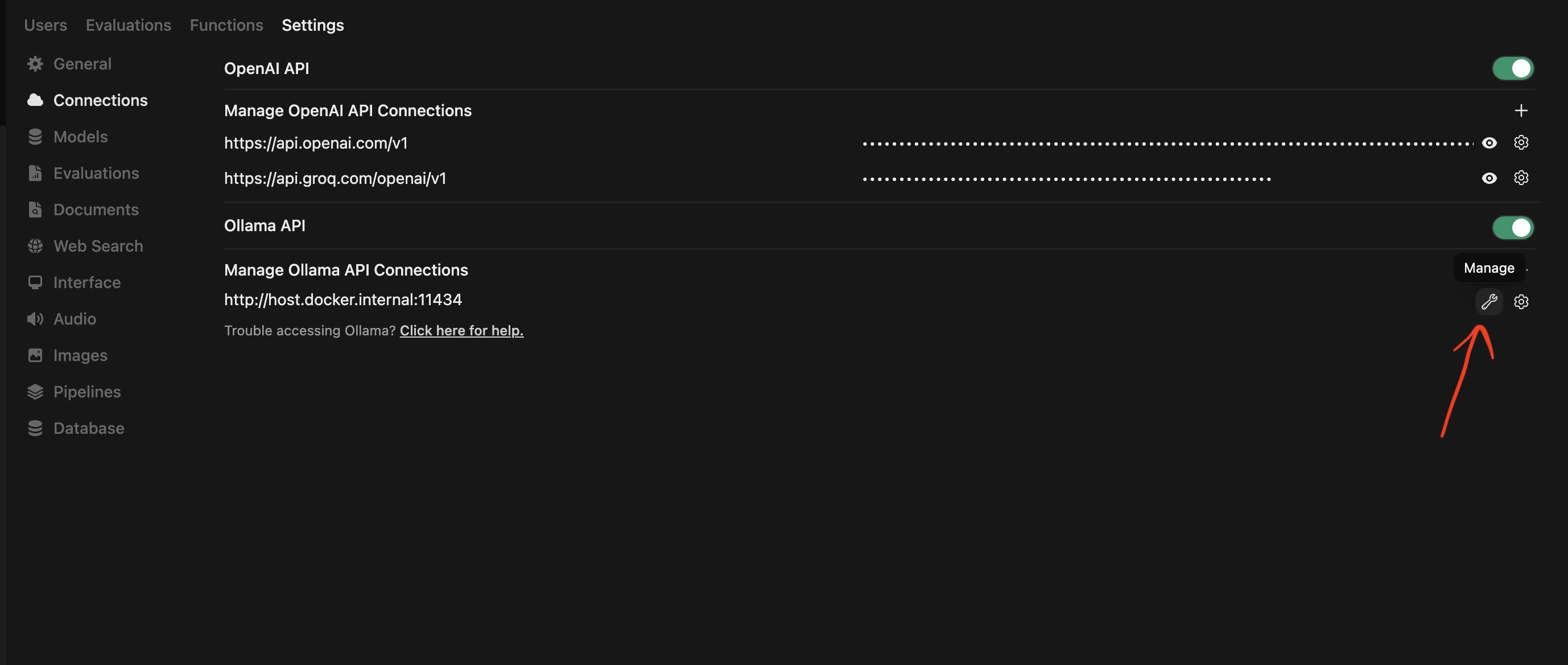Open the General settings section
The width and height of the screenshot is (1568, 665).
(x=82, y=64)
